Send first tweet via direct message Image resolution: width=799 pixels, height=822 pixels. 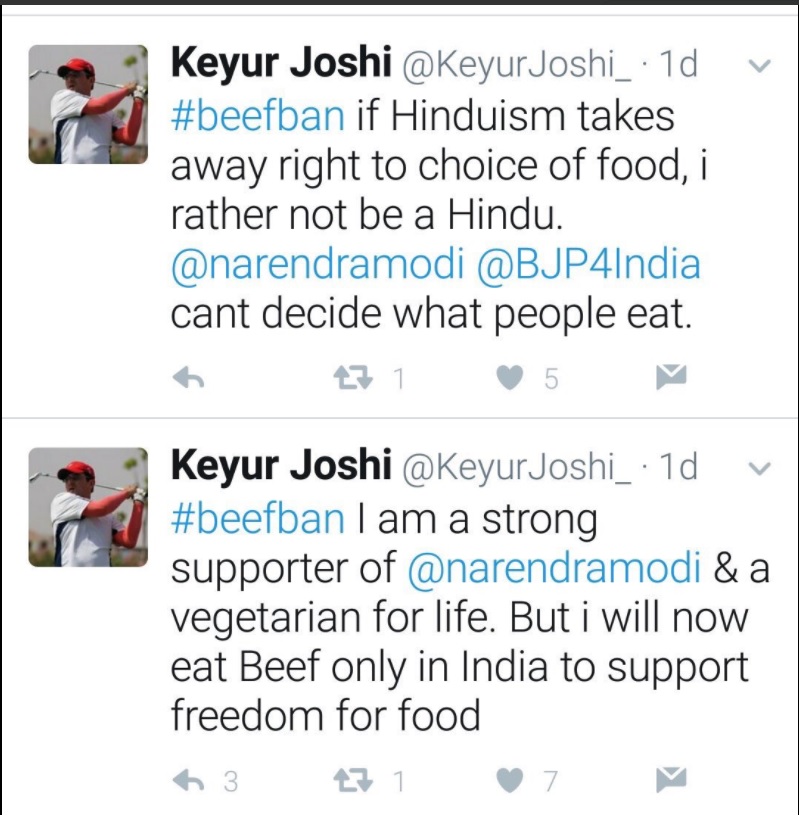[x=670, y=377]
